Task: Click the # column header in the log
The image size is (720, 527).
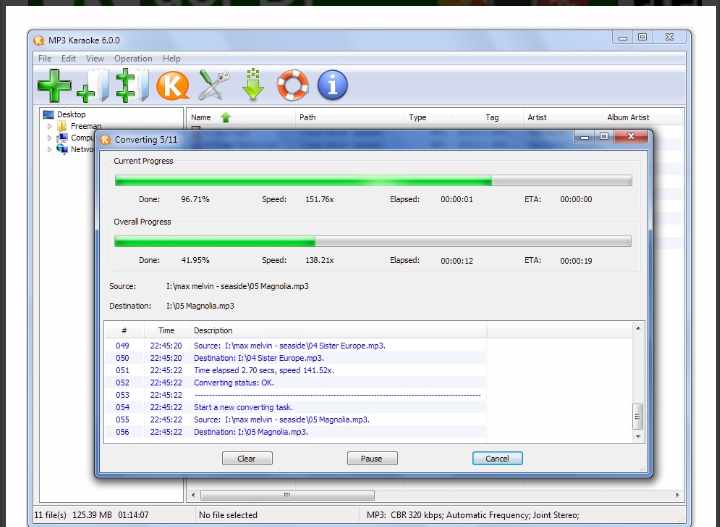Action: [x=124, y=331]
